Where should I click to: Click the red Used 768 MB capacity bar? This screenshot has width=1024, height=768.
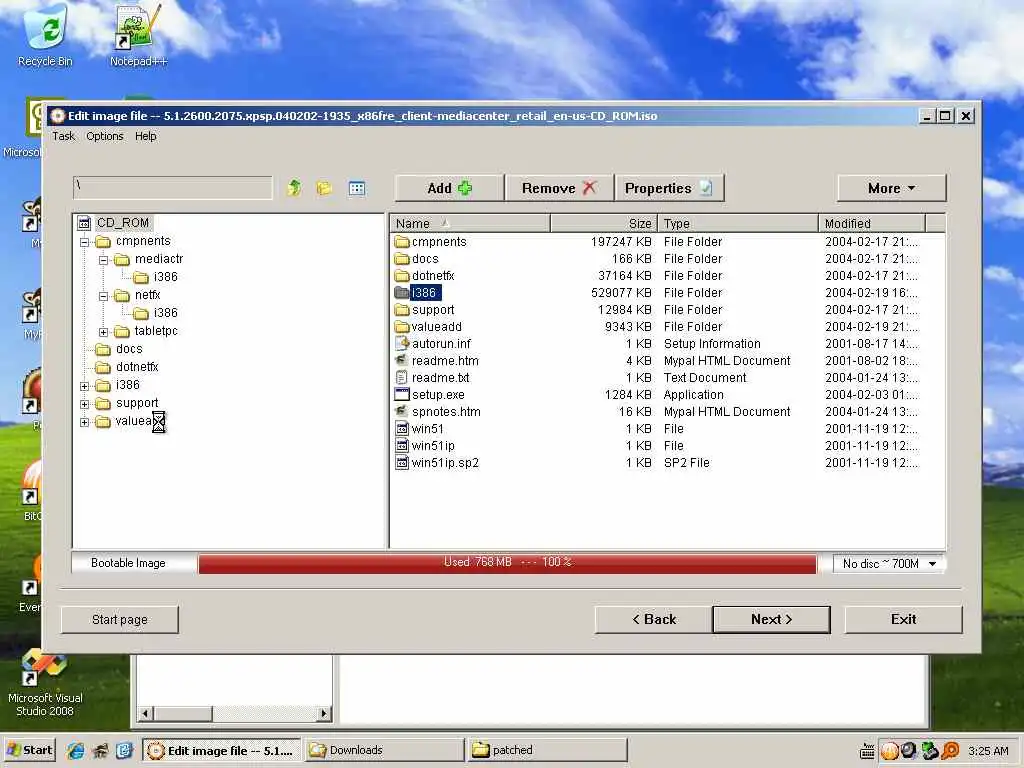point(507,563)
